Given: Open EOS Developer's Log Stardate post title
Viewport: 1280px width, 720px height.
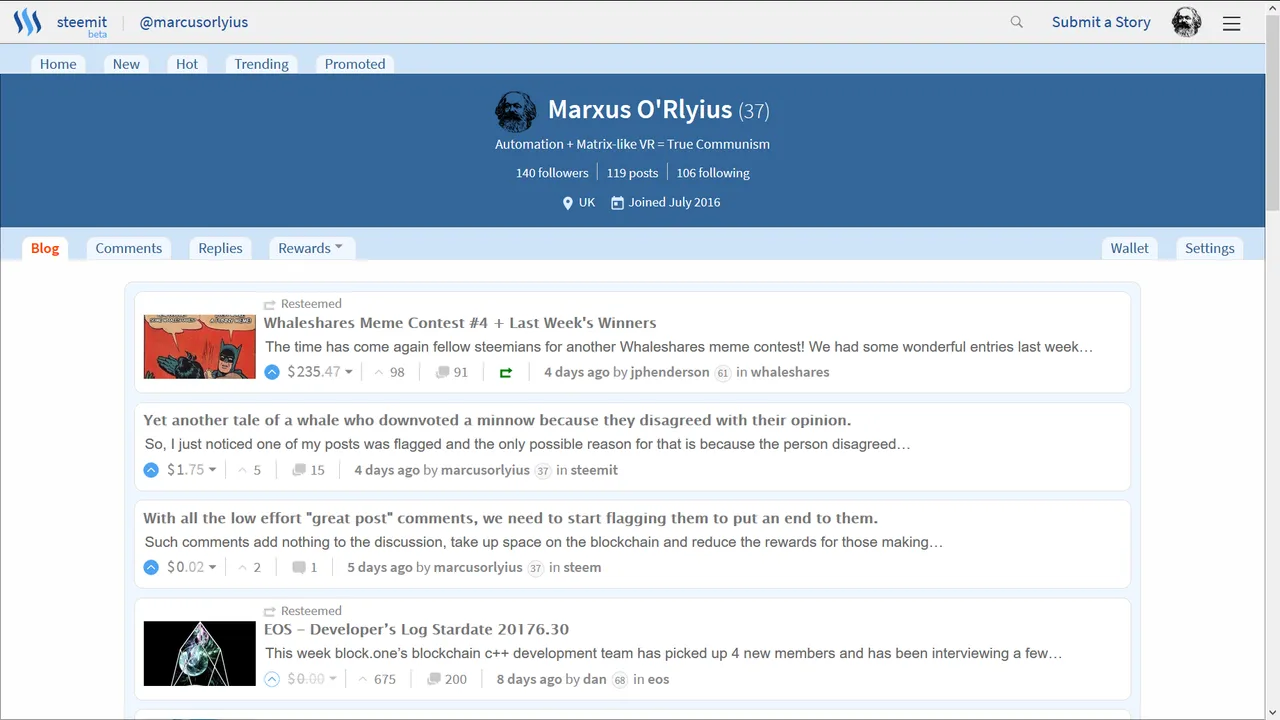Looking at the screenshot, I should click(416, 629).
